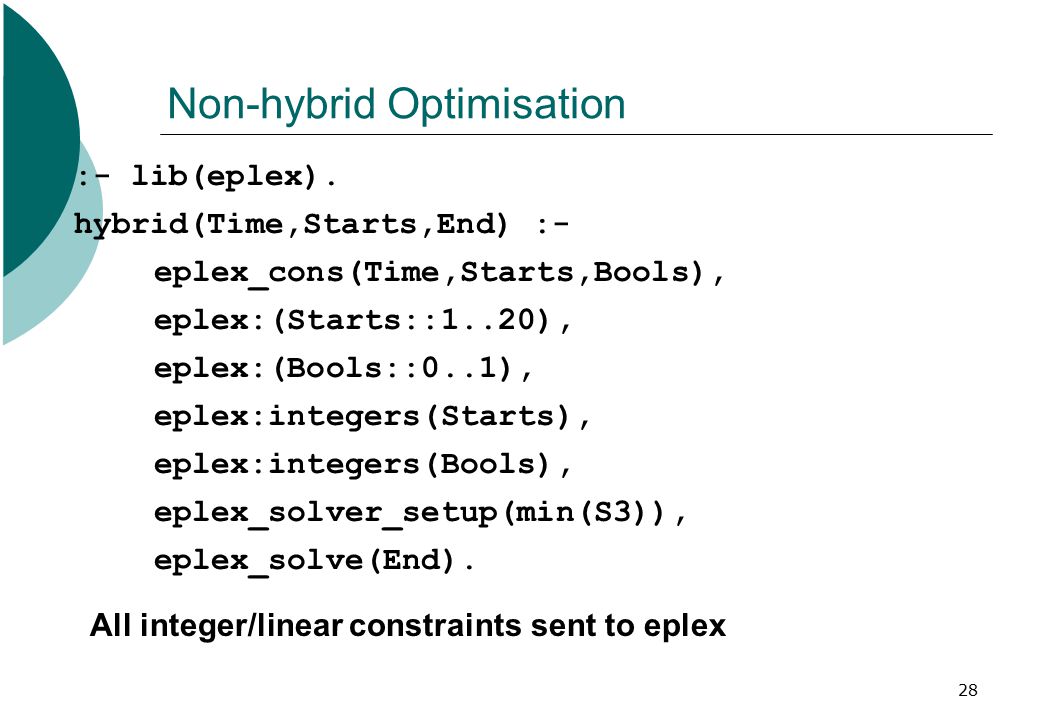The image size is (1040, 720).
Task: Click the lib(eplex) directive line
Action: pyautogui.click(x=206, y=176)
